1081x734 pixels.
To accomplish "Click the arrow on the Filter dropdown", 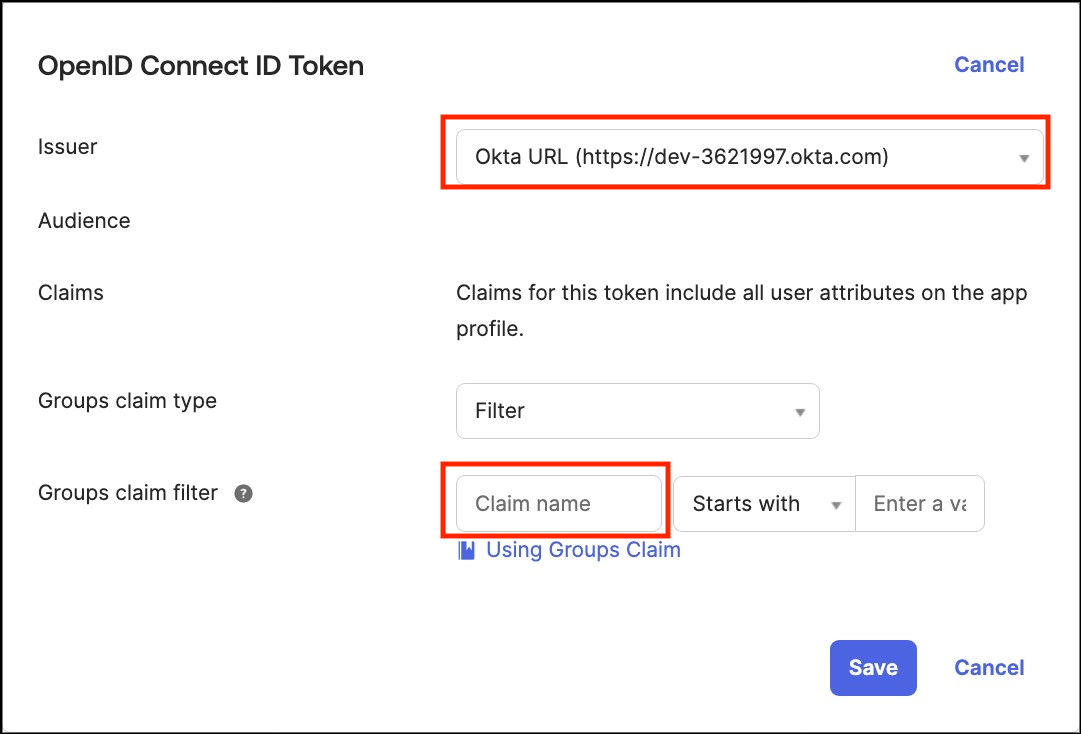I will point(800,412).
